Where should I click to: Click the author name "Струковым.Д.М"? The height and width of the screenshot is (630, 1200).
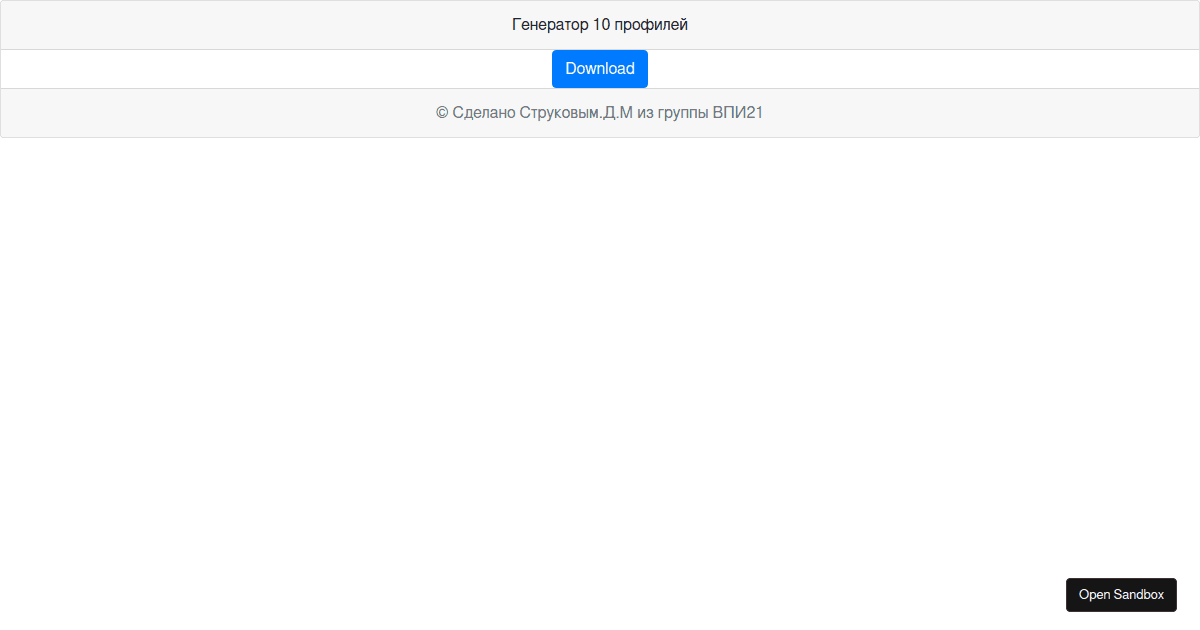click(576, 113)
